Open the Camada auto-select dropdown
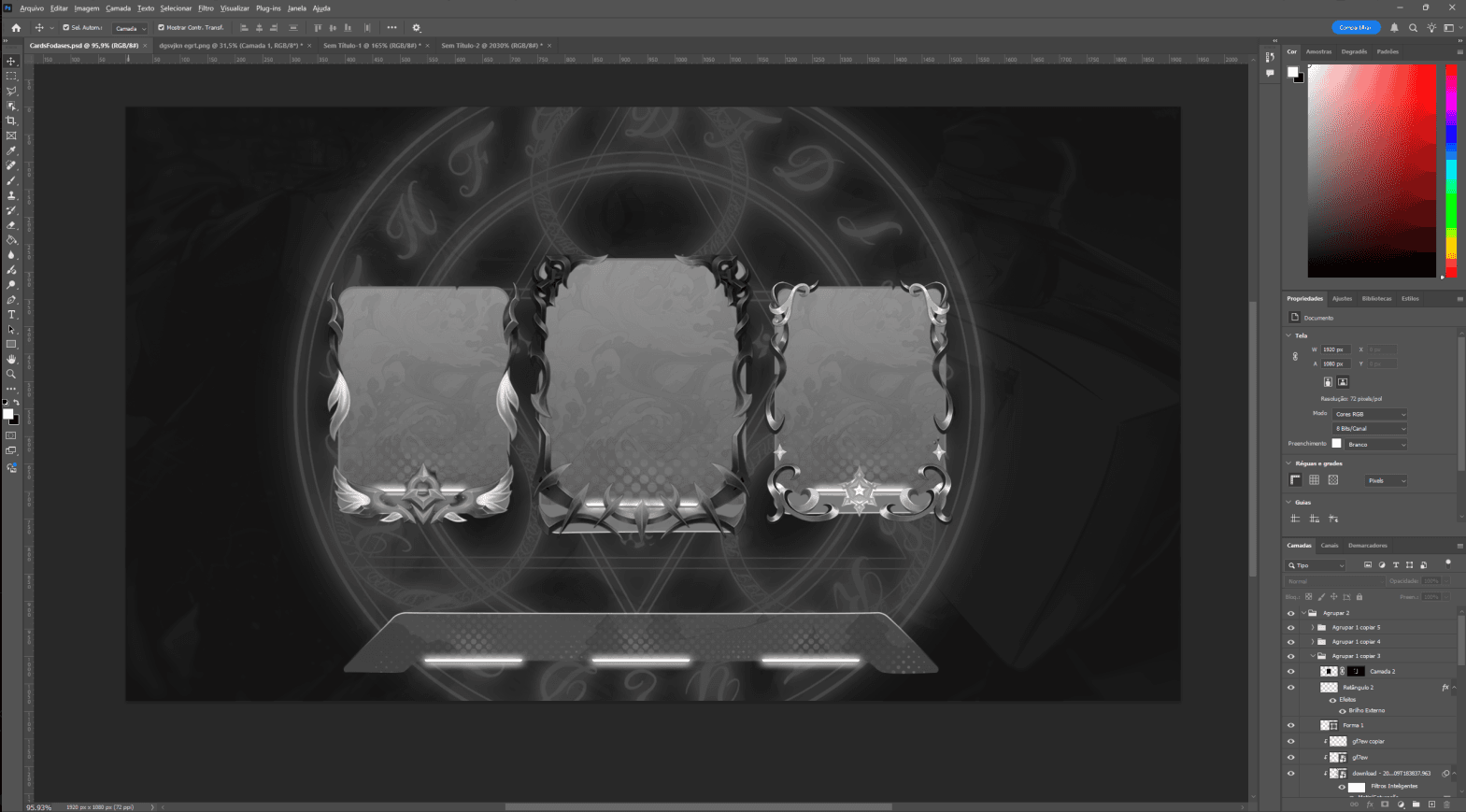This screenshot has width=1466, height=812. point(130,28)
